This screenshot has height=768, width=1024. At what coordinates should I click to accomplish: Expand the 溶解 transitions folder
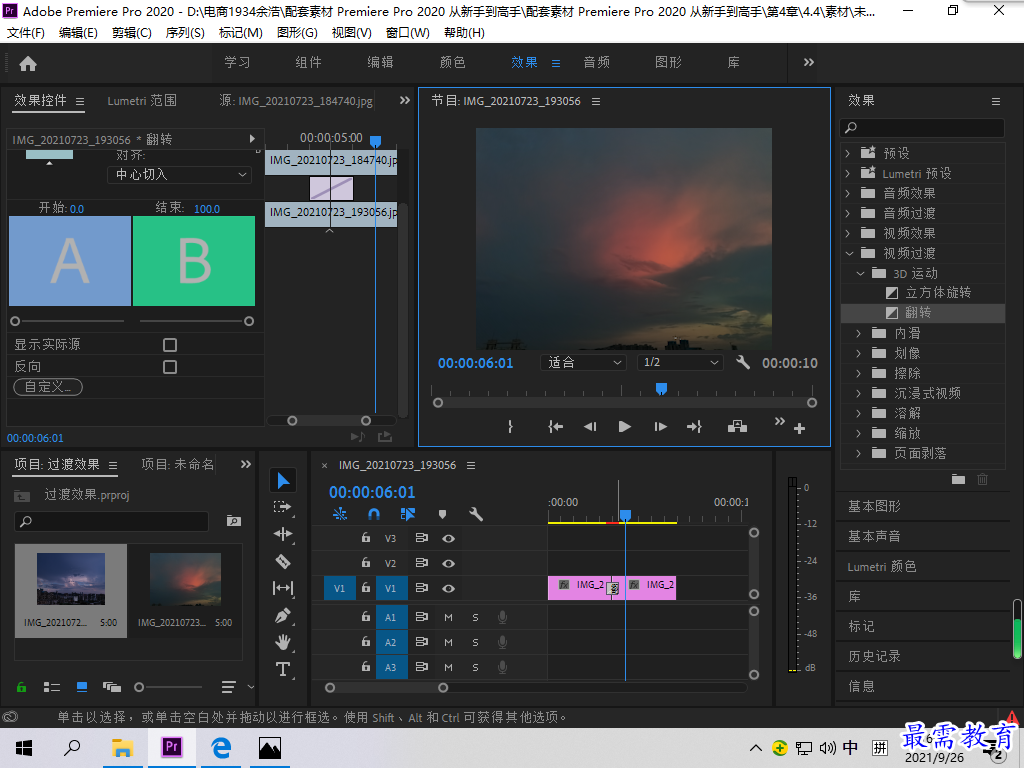coord(859,413)
